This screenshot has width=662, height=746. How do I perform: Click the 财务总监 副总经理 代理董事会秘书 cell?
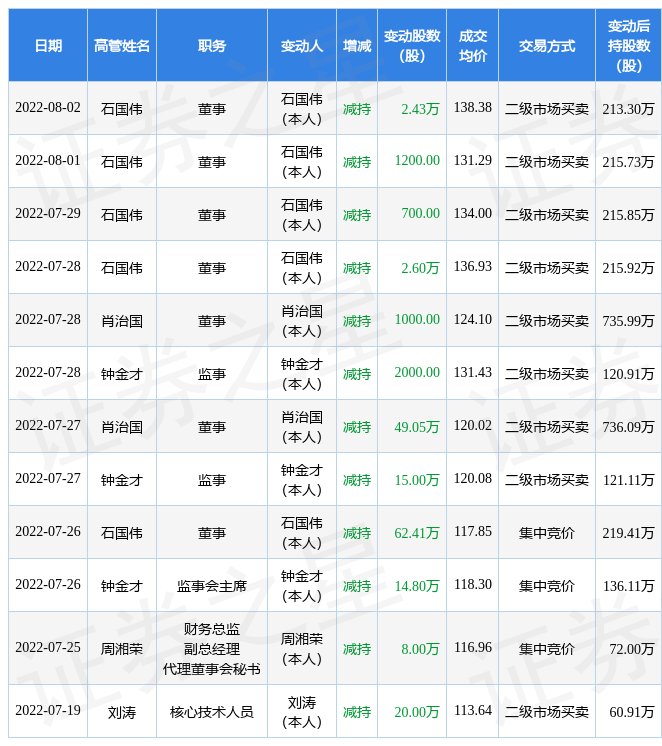[x=212, y=649]
